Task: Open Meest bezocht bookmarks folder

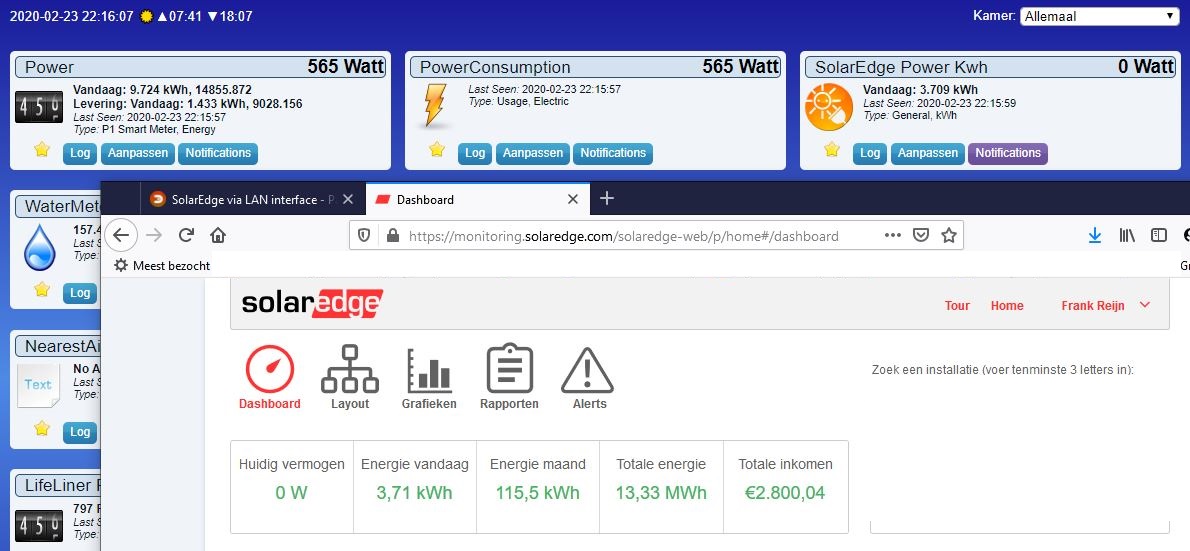Action: coord(162,266)
